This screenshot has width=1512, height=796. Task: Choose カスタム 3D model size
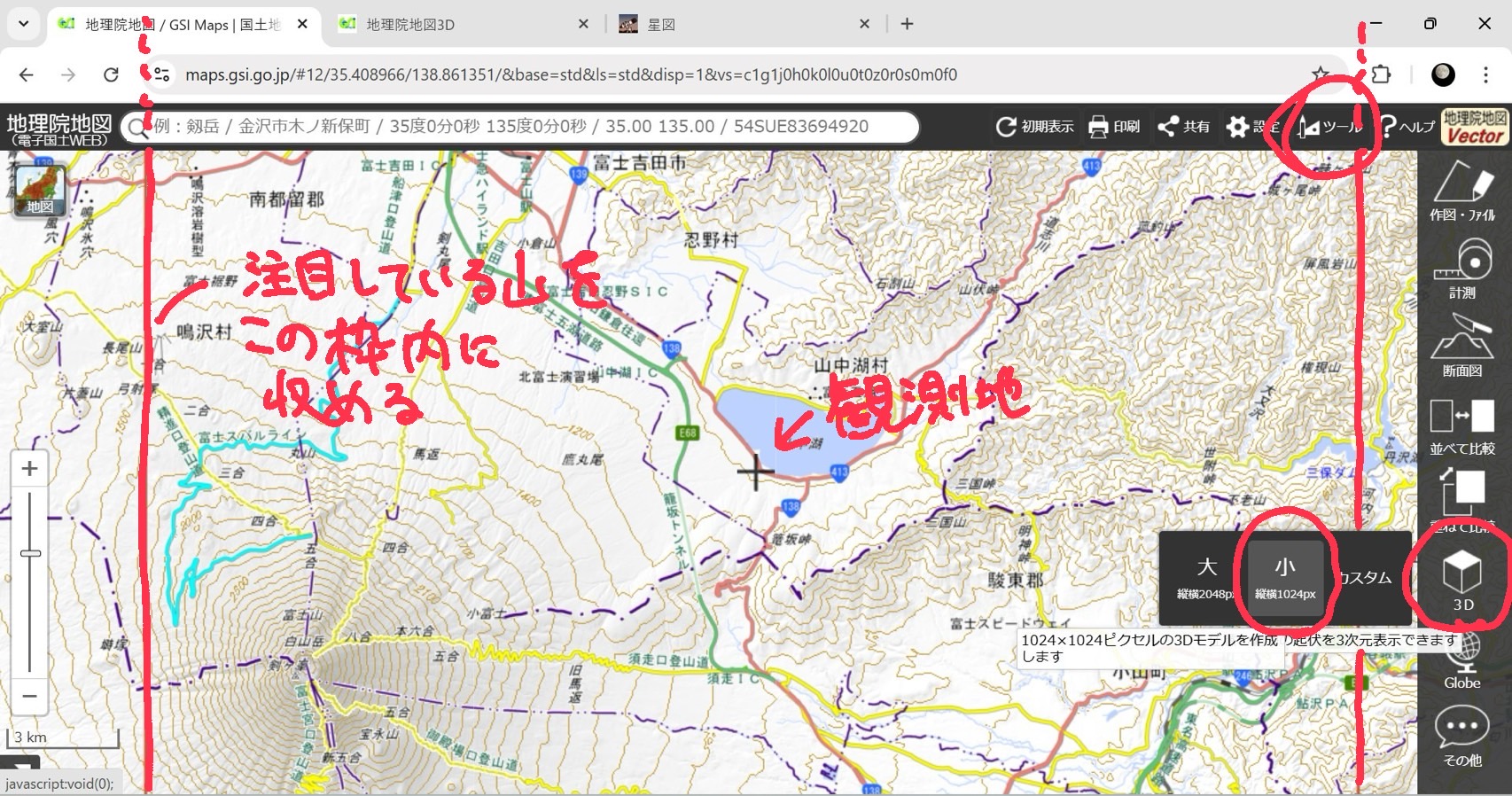(x=1366, y=578)
